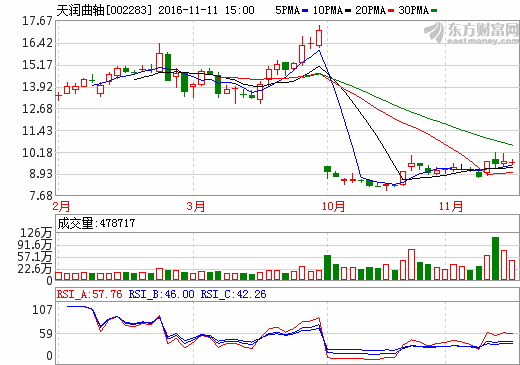Click the red 20PMA color swatch
This screenshot has width=520, height=365.
point(391,11)
